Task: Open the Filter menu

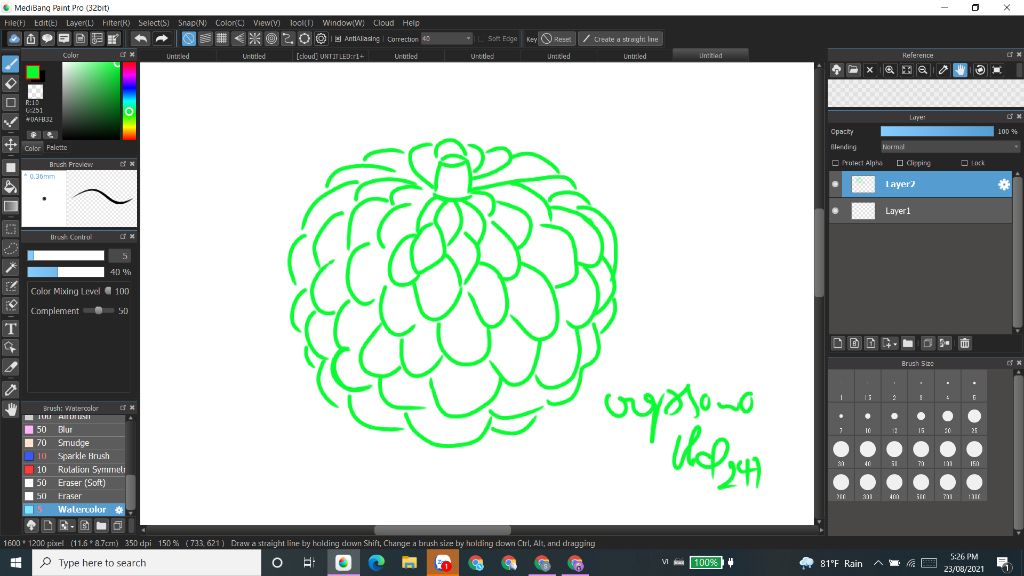Action: click(116, 23)
